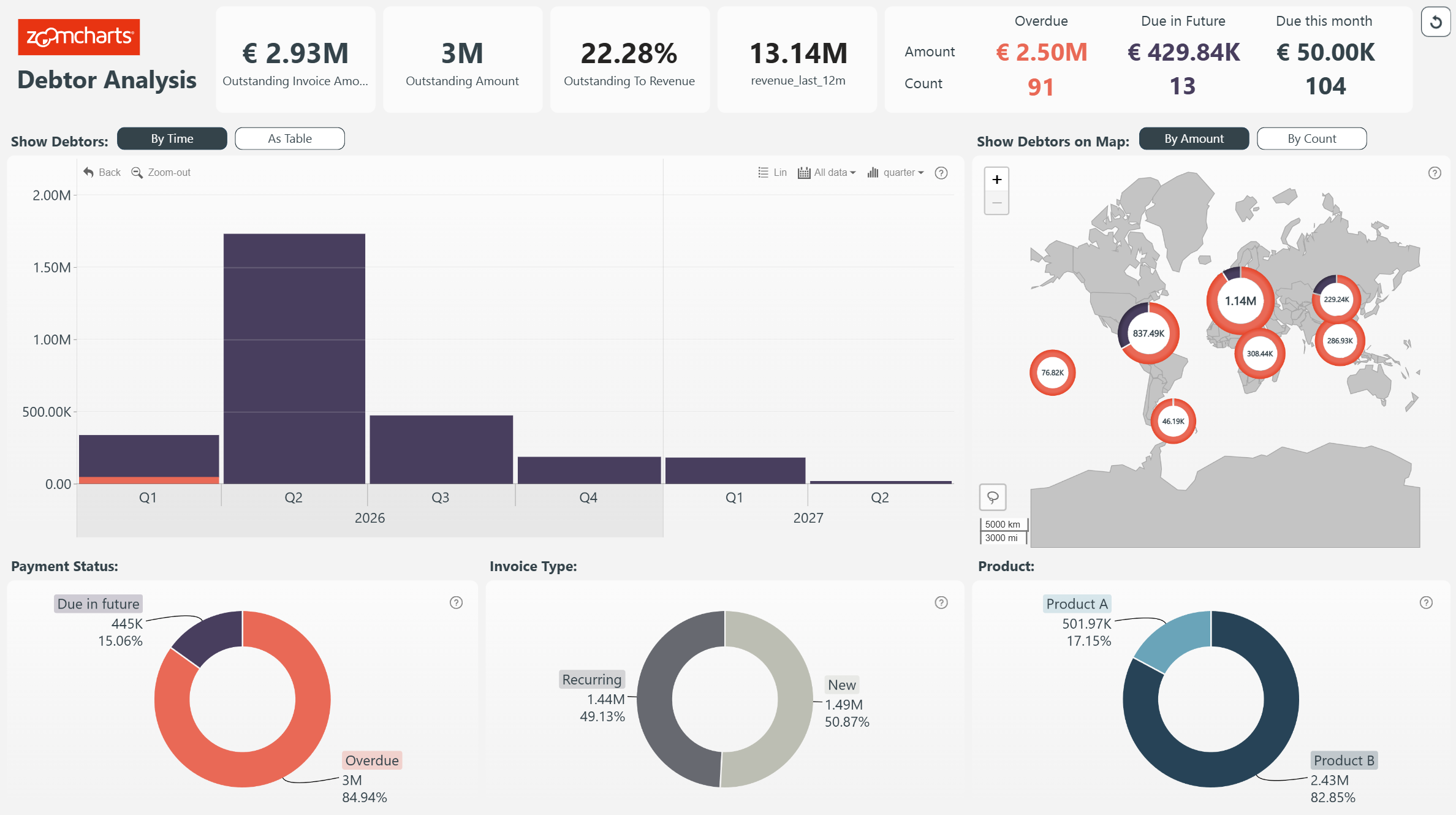Show debtors on map By Count
This screenshot has width=1456, height=815.
click(1311, 138)
